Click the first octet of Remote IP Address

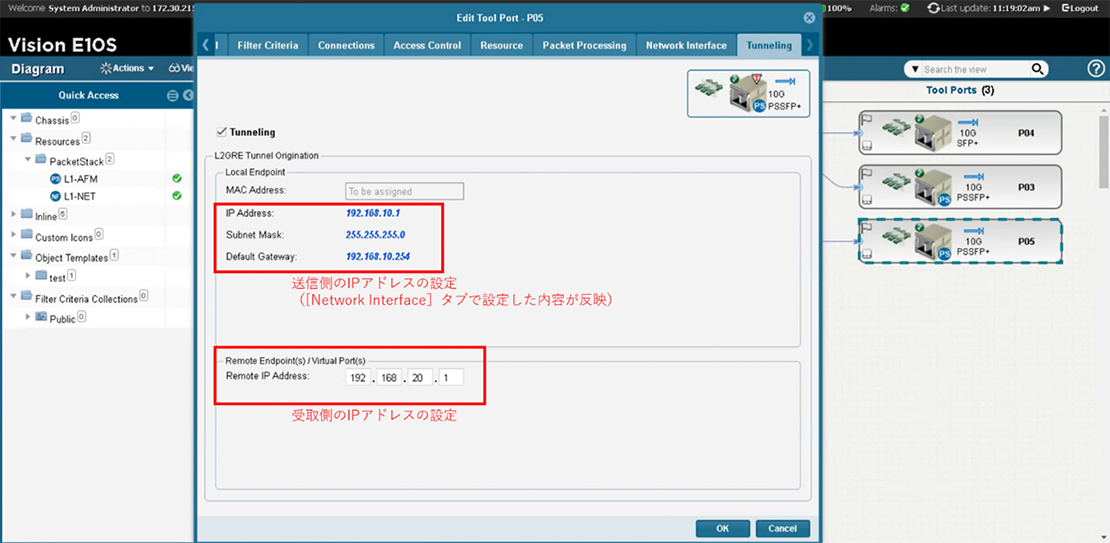(357, 378)
